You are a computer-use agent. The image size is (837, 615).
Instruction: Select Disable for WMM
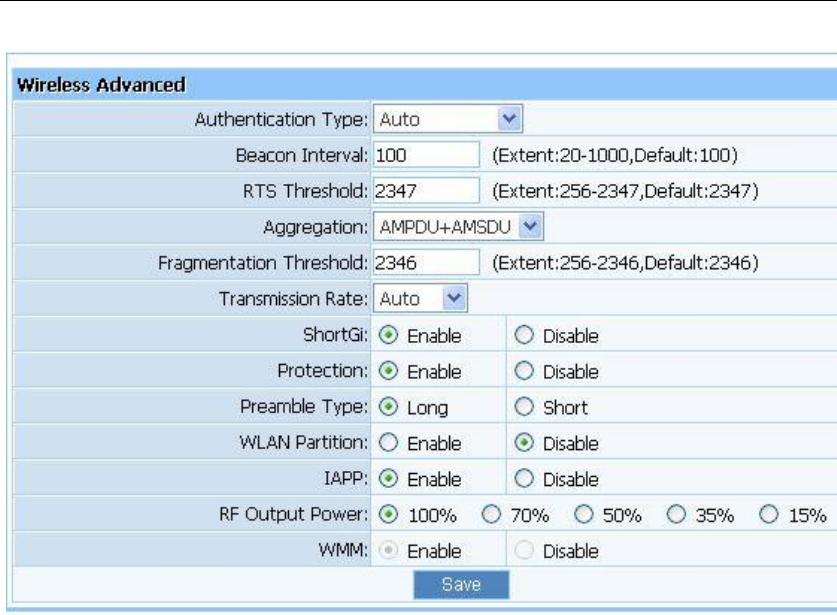[524, 550]
